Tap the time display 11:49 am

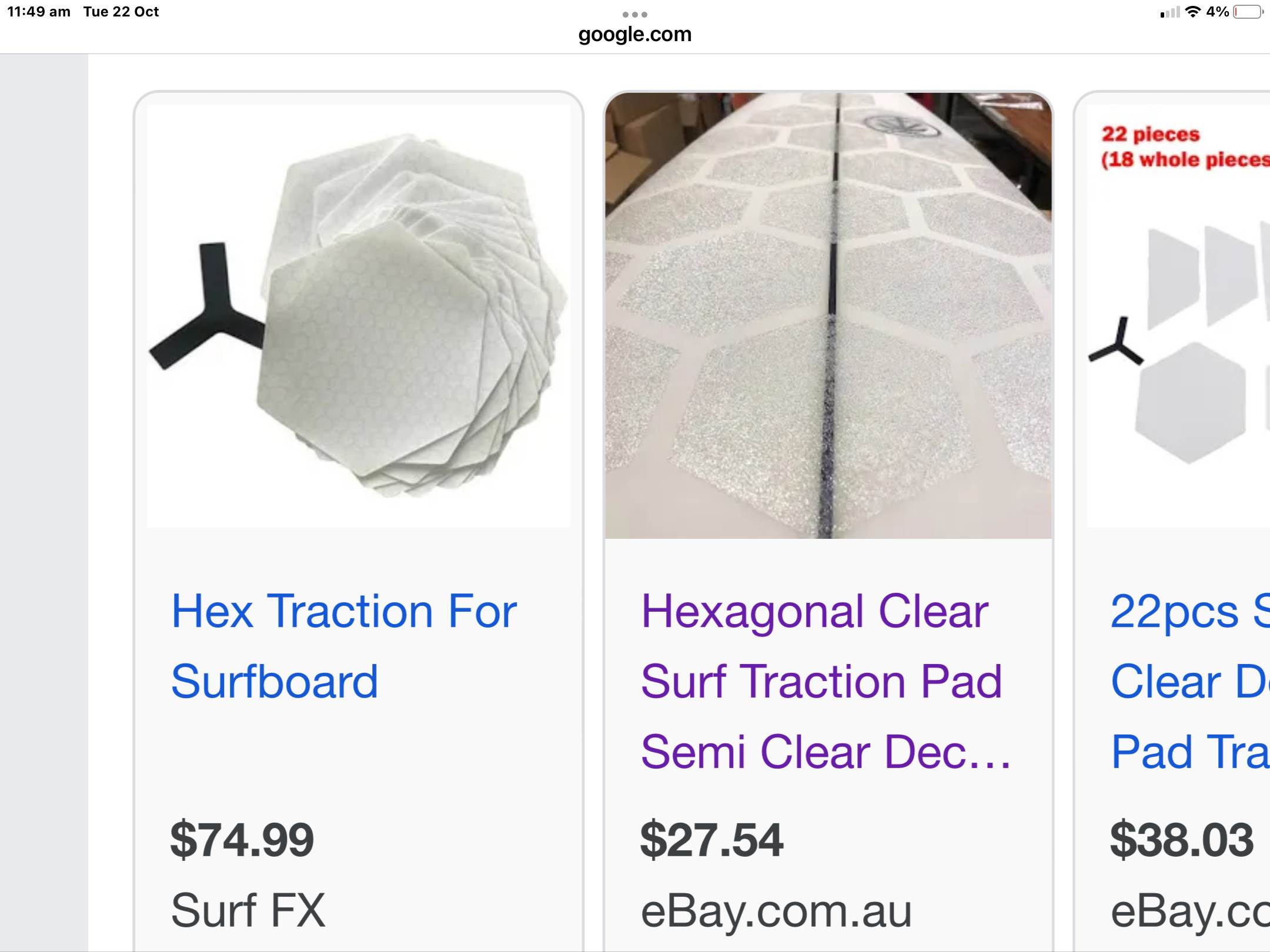pyautogui.click(x=39, y=12)
